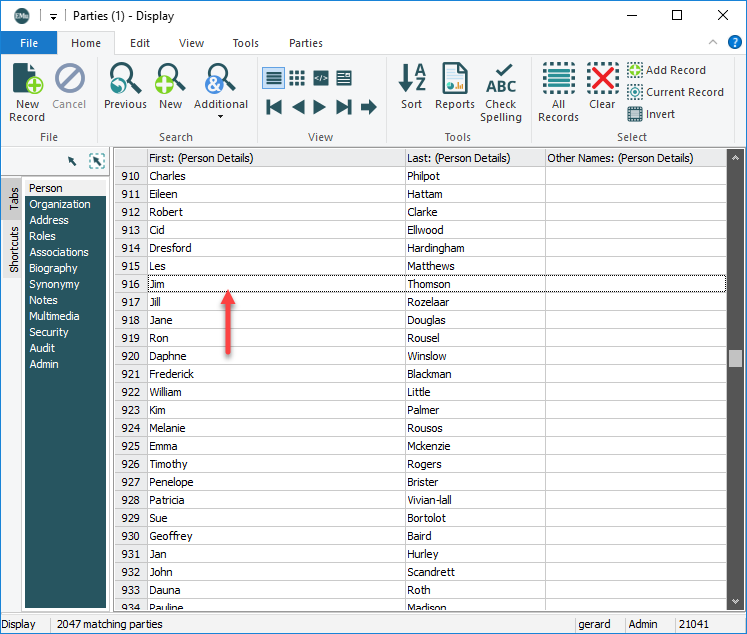Toggle the Invert selection option

(x=650, y=114)
